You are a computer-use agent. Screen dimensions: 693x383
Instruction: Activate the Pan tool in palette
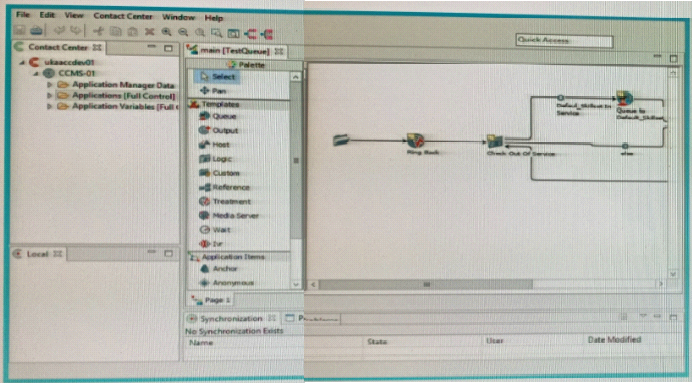tap(213, 91)
